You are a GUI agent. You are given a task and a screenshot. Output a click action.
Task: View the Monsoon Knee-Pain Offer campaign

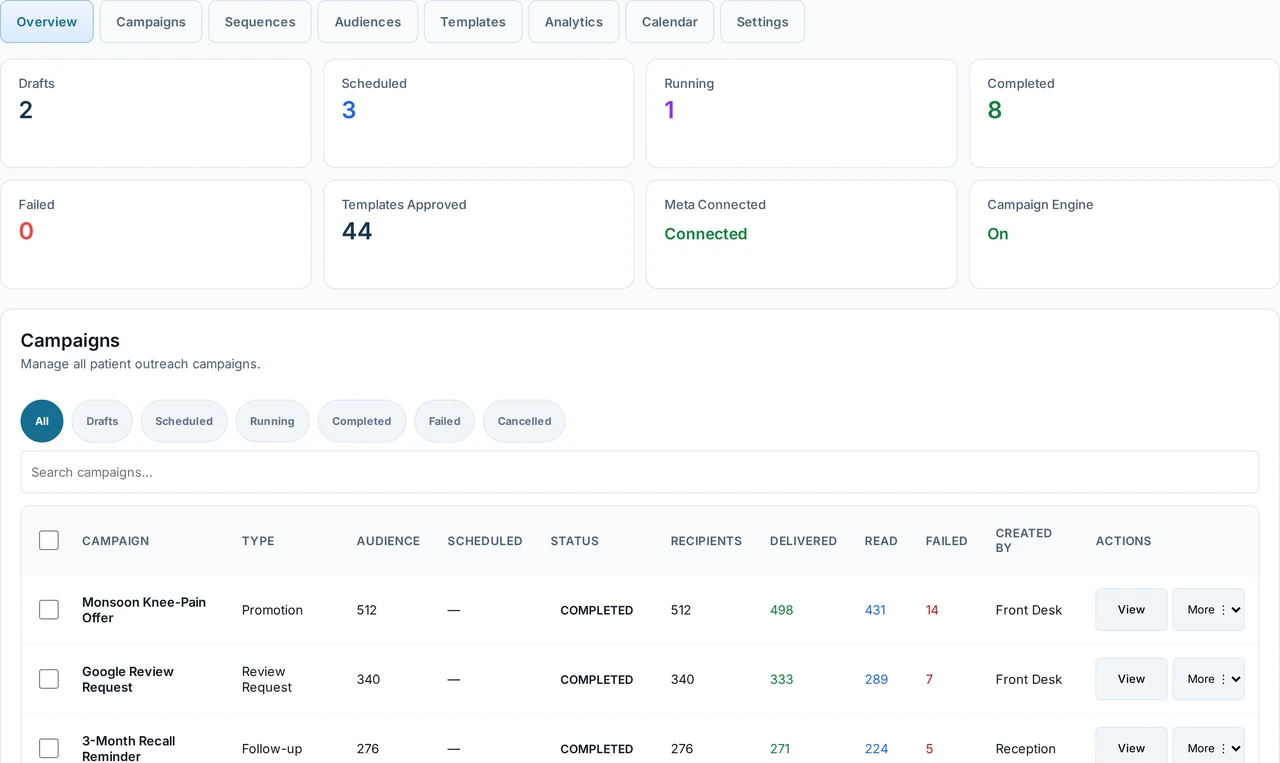tap(1131, 610)
